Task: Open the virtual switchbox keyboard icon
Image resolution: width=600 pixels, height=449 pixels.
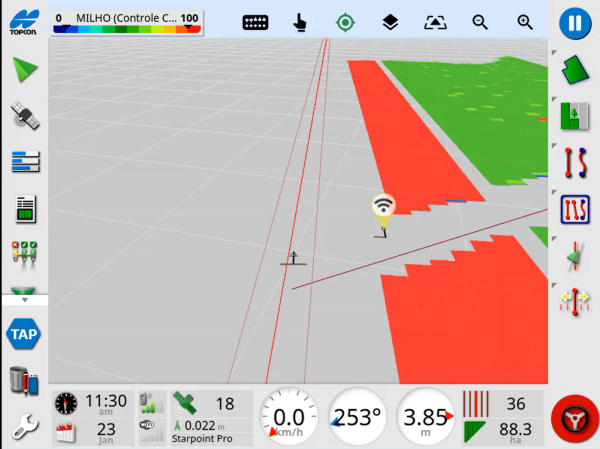Action: coord(255,23)
